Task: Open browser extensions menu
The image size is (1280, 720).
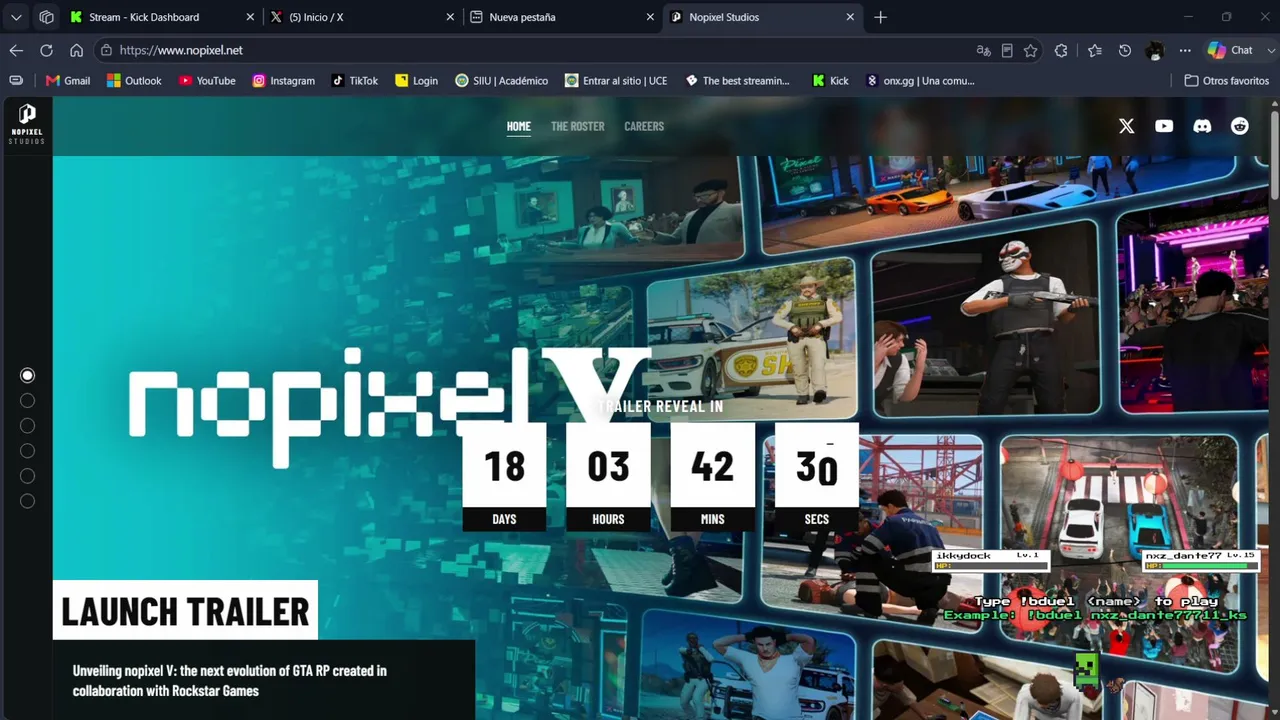Action: (x=1061, y=50)
